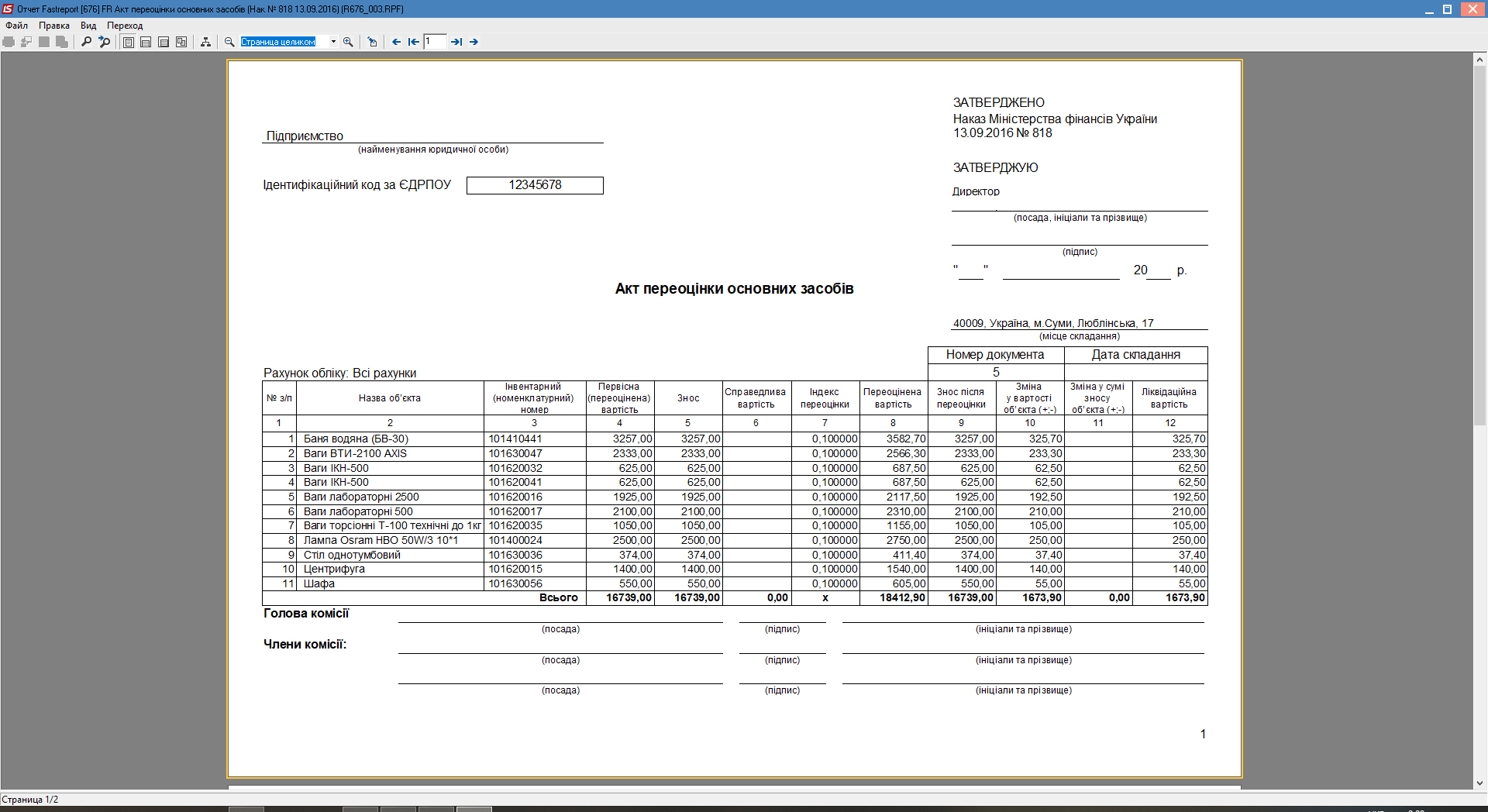This screenshot has height=812, width=1488.
Task: Click the Find Next icon
Action: [104, 42]
